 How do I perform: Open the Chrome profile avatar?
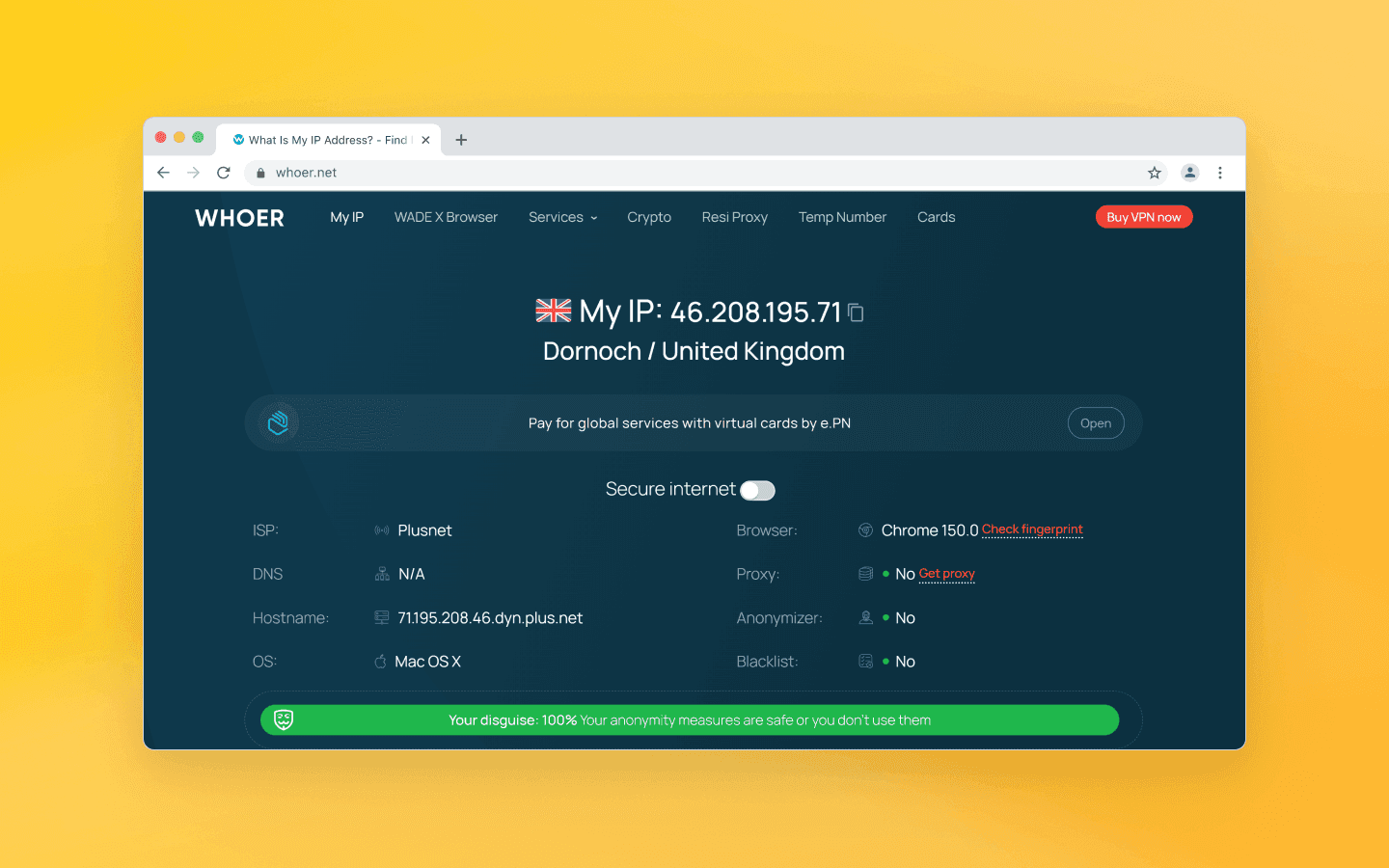point(1190,173)
